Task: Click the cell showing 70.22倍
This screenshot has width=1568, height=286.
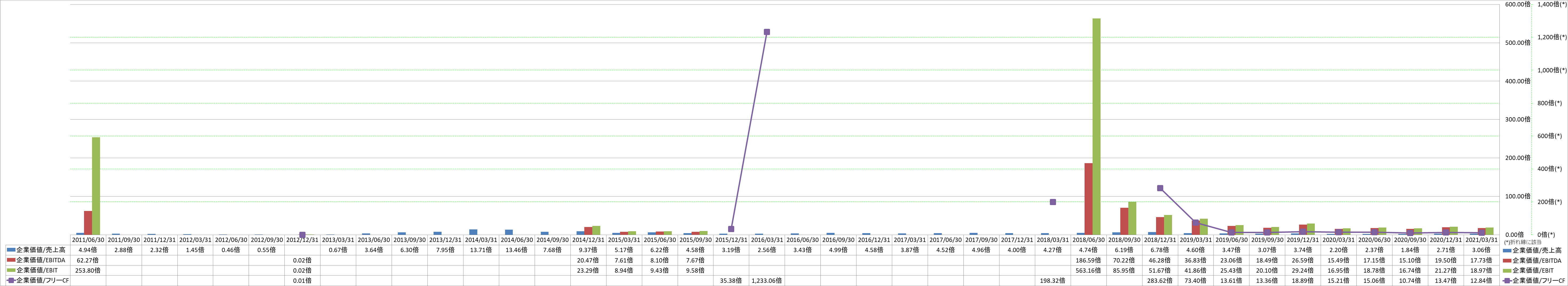Action: (1124, 260)
